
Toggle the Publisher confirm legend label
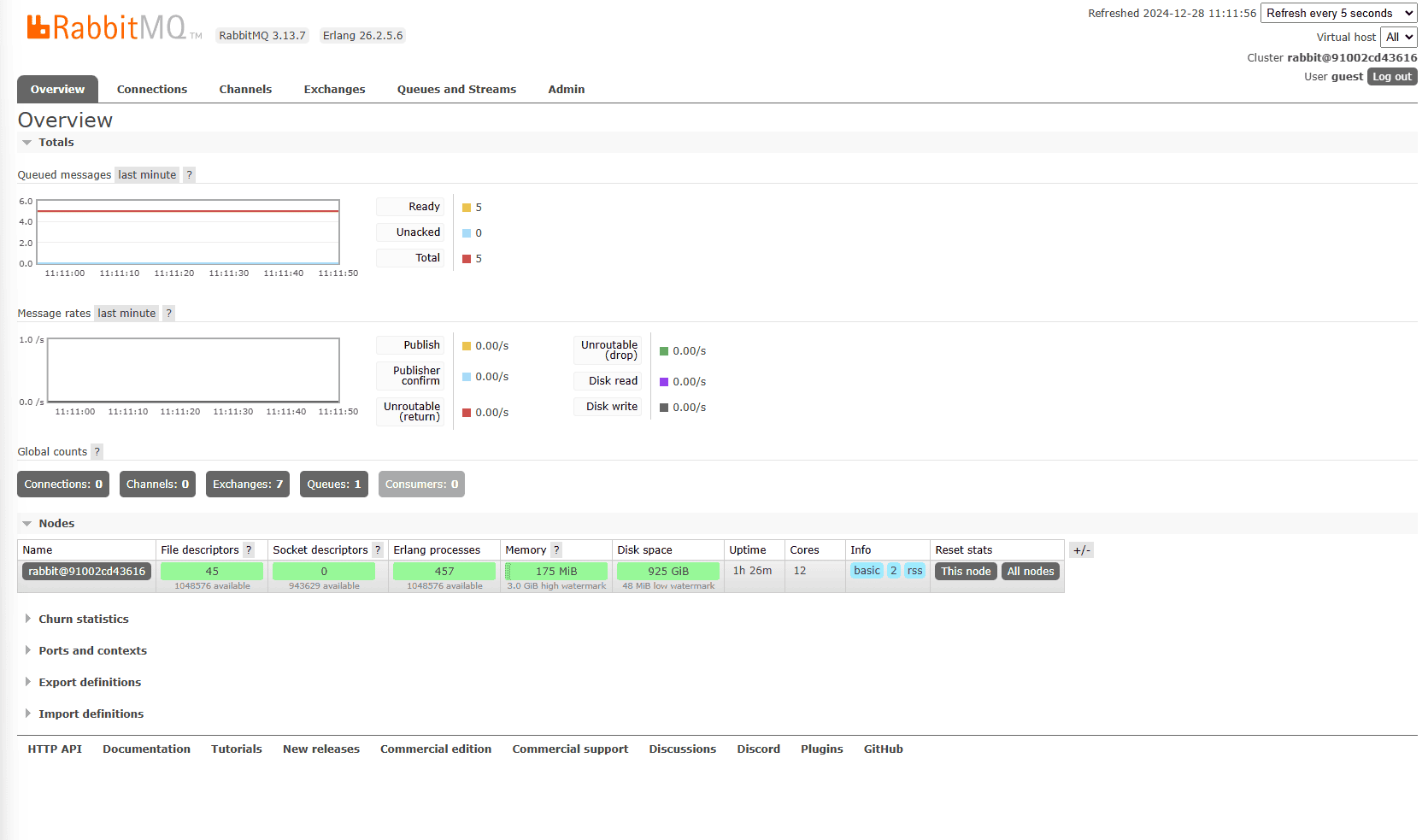coord(410,375)
